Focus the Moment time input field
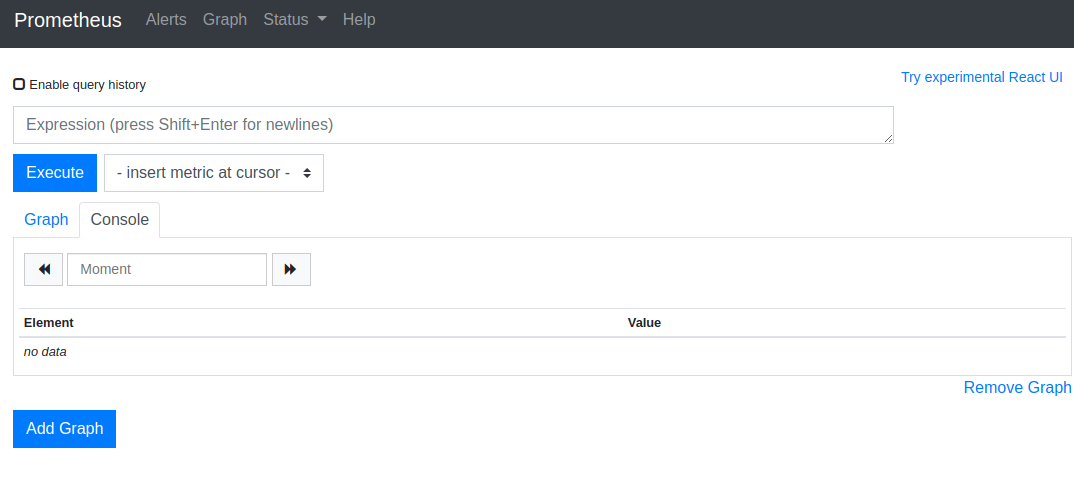1074x482 pixels. [167, 269]
